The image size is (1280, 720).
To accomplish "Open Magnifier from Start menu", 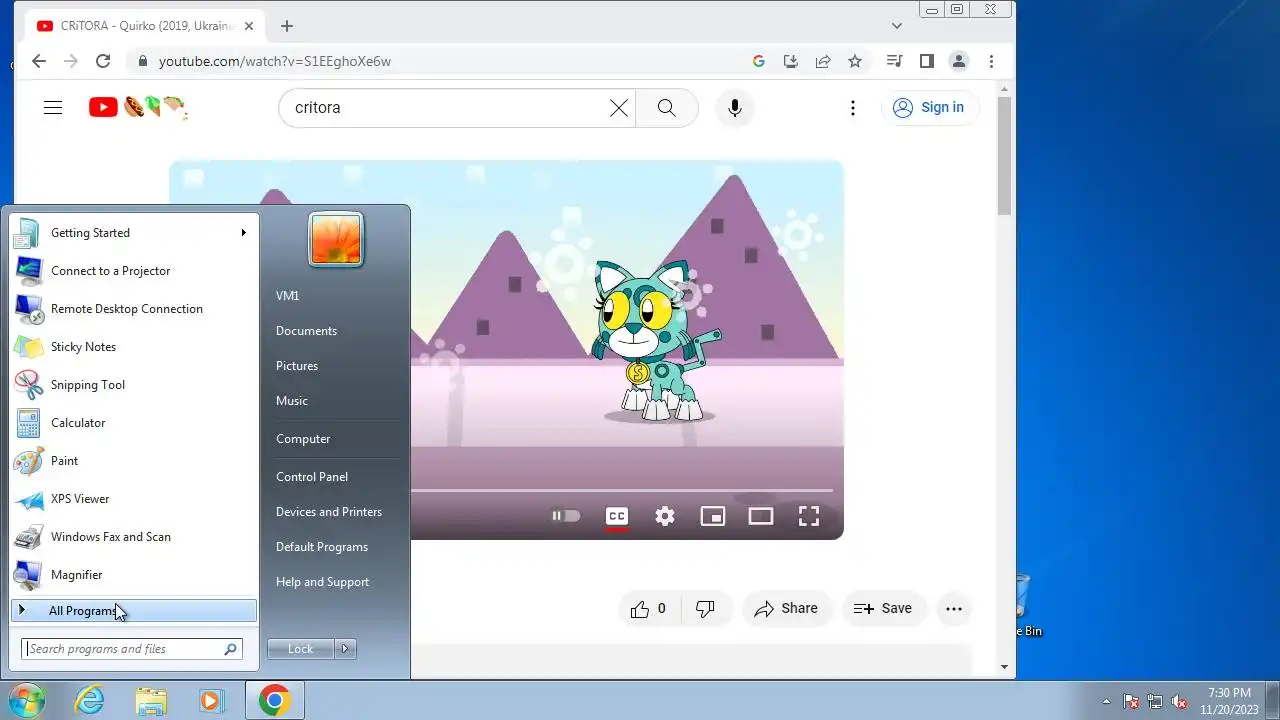I will coord(134,575).
